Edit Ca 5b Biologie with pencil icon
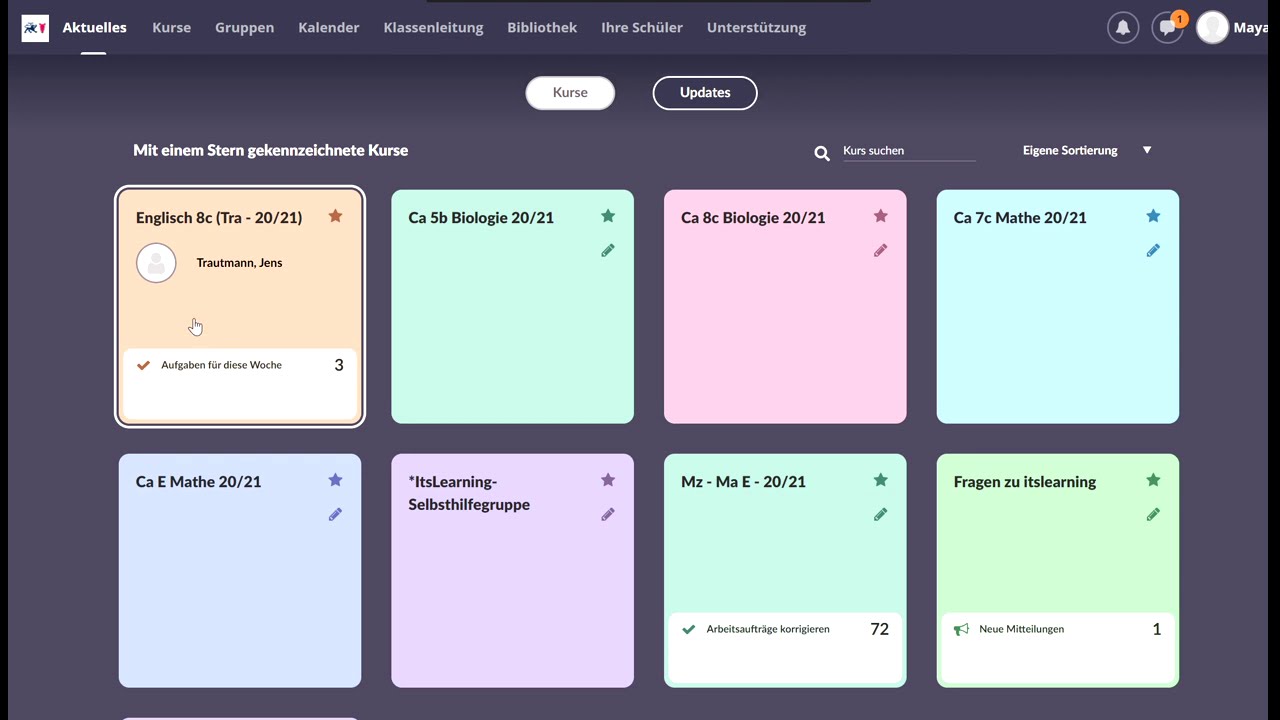This screenshot has width=1280, height=720. tap(608, 250)
